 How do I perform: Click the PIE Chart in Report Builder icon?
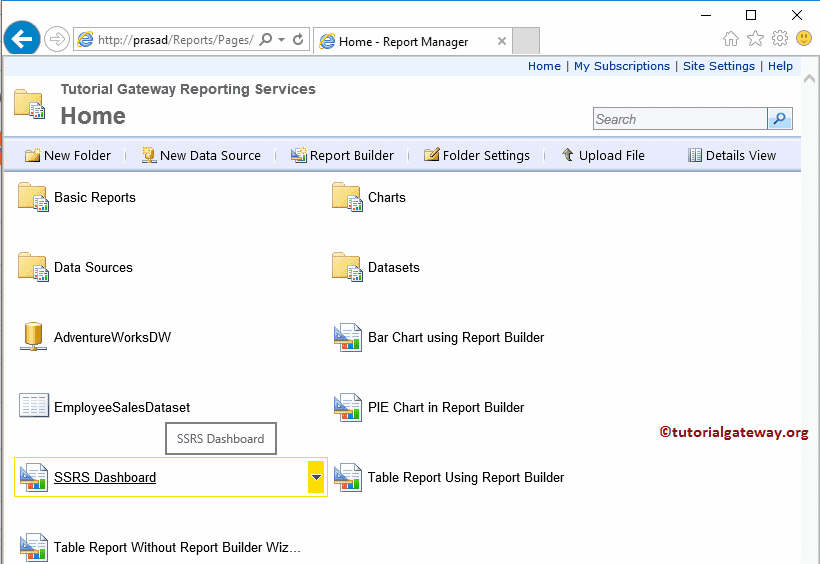[348, 408]
